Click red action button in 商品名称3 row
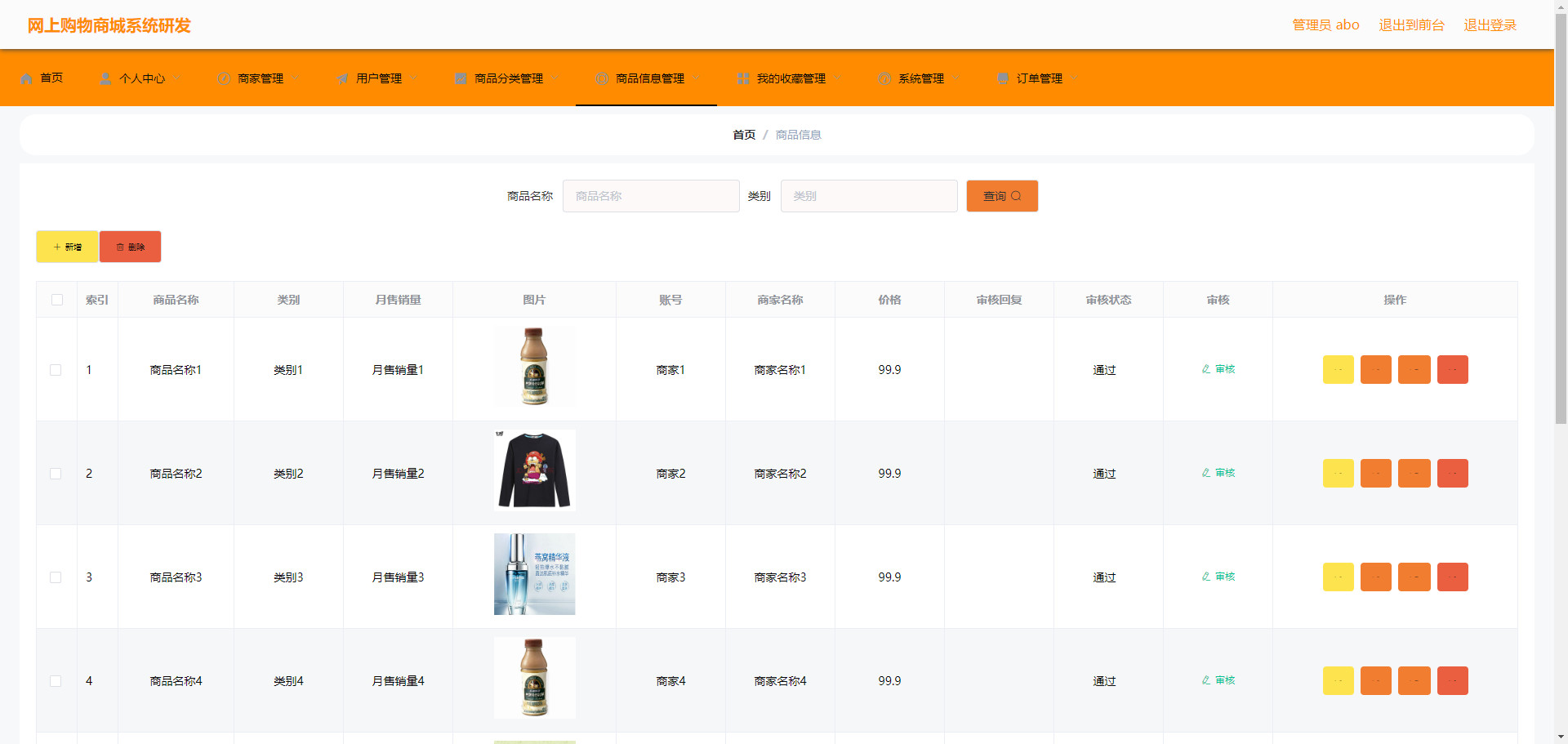Screen dimensions: 1568x744 coord(1453,577)
